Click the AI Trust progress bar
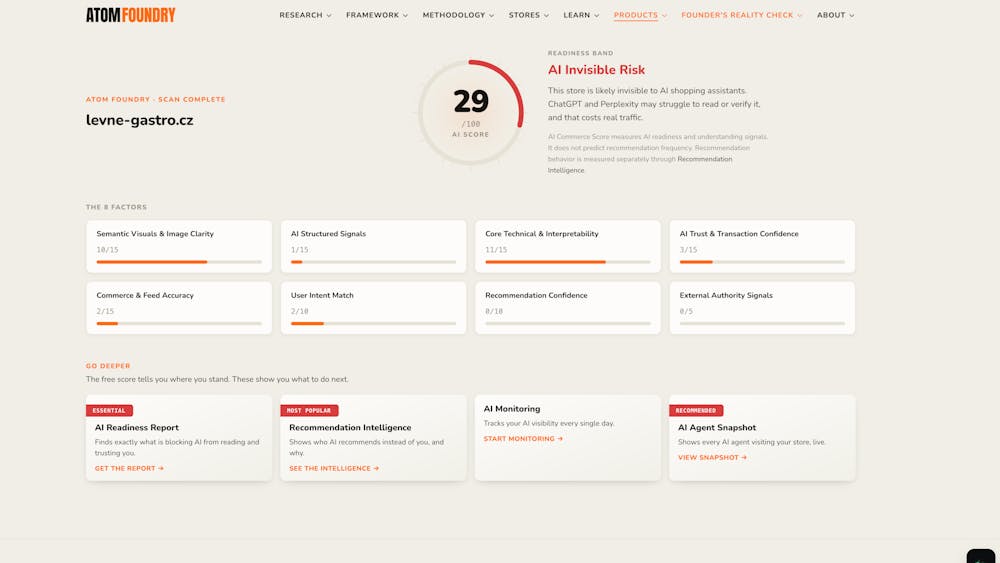This screenshot has width=1000, height=563. pyautogui.click(x=762, y=262)
